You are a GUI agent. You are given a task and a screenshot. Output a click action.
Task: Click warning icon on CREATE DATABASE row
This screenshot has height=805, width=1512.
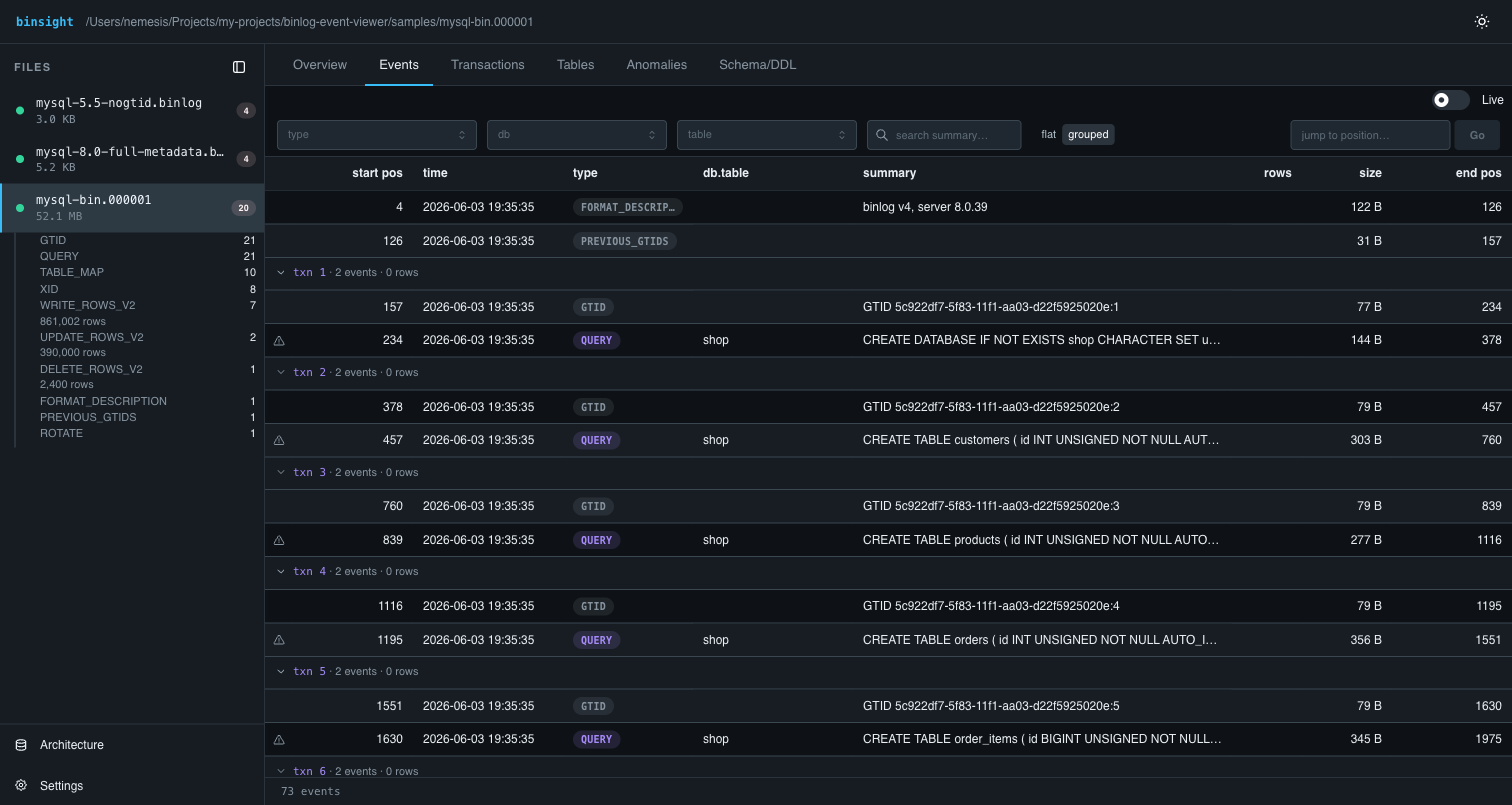tap(279, 341)
